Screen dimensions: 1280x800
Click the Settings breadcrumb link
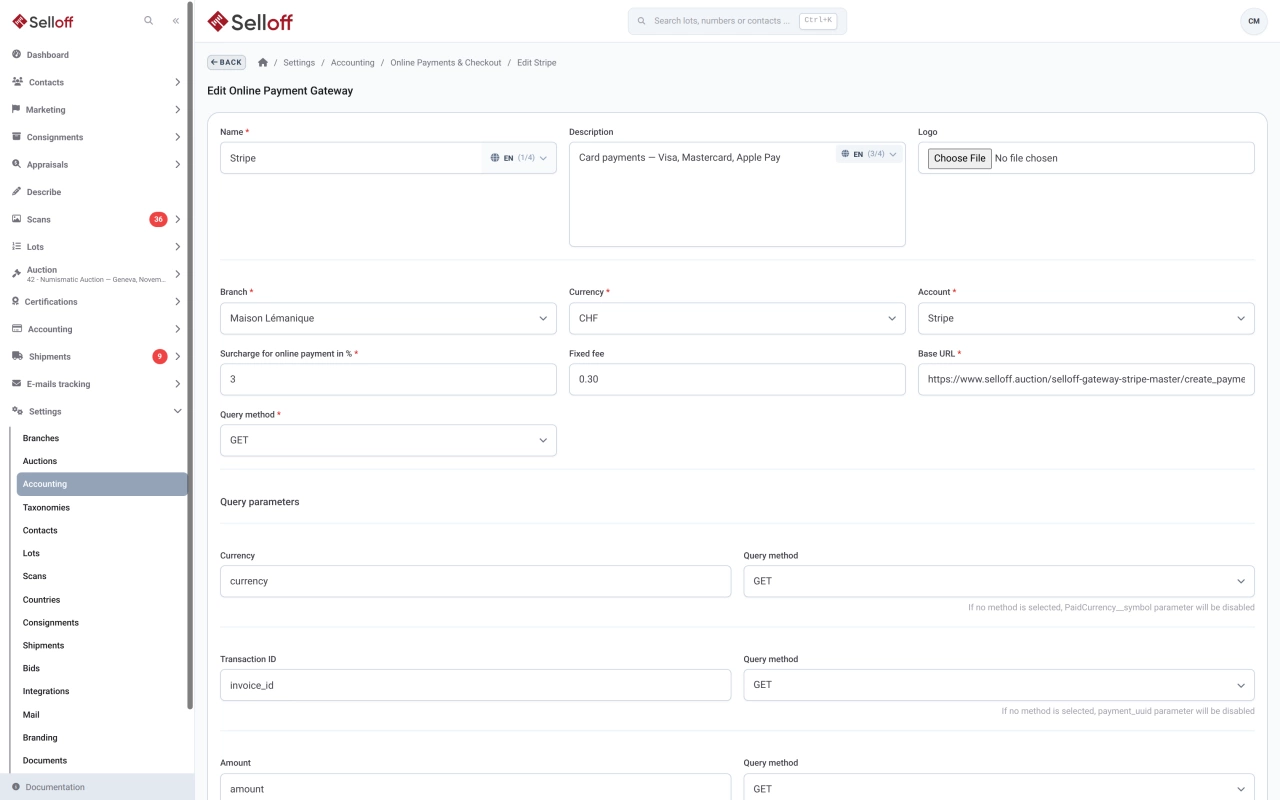(299, 62)
